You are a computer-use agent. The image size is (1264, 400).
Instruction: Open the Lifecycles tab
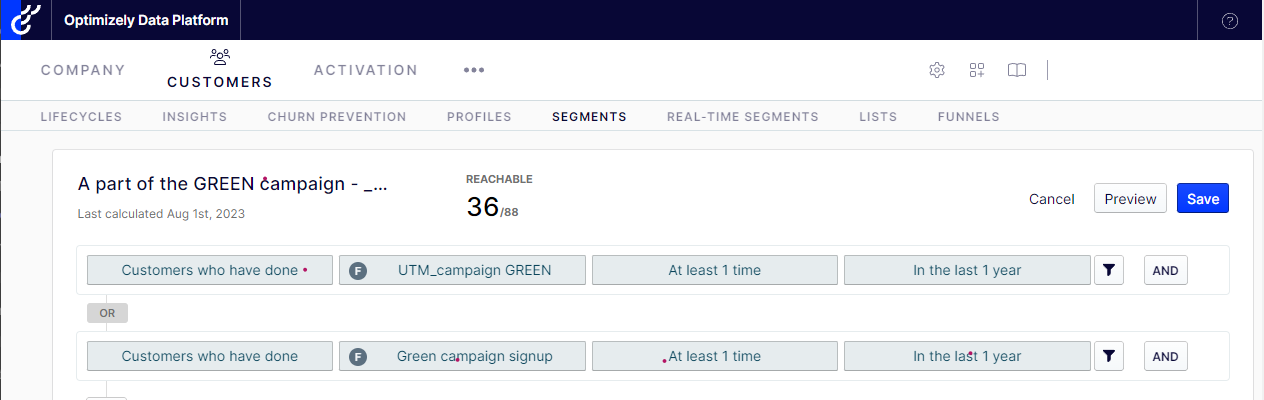point(81,117)
